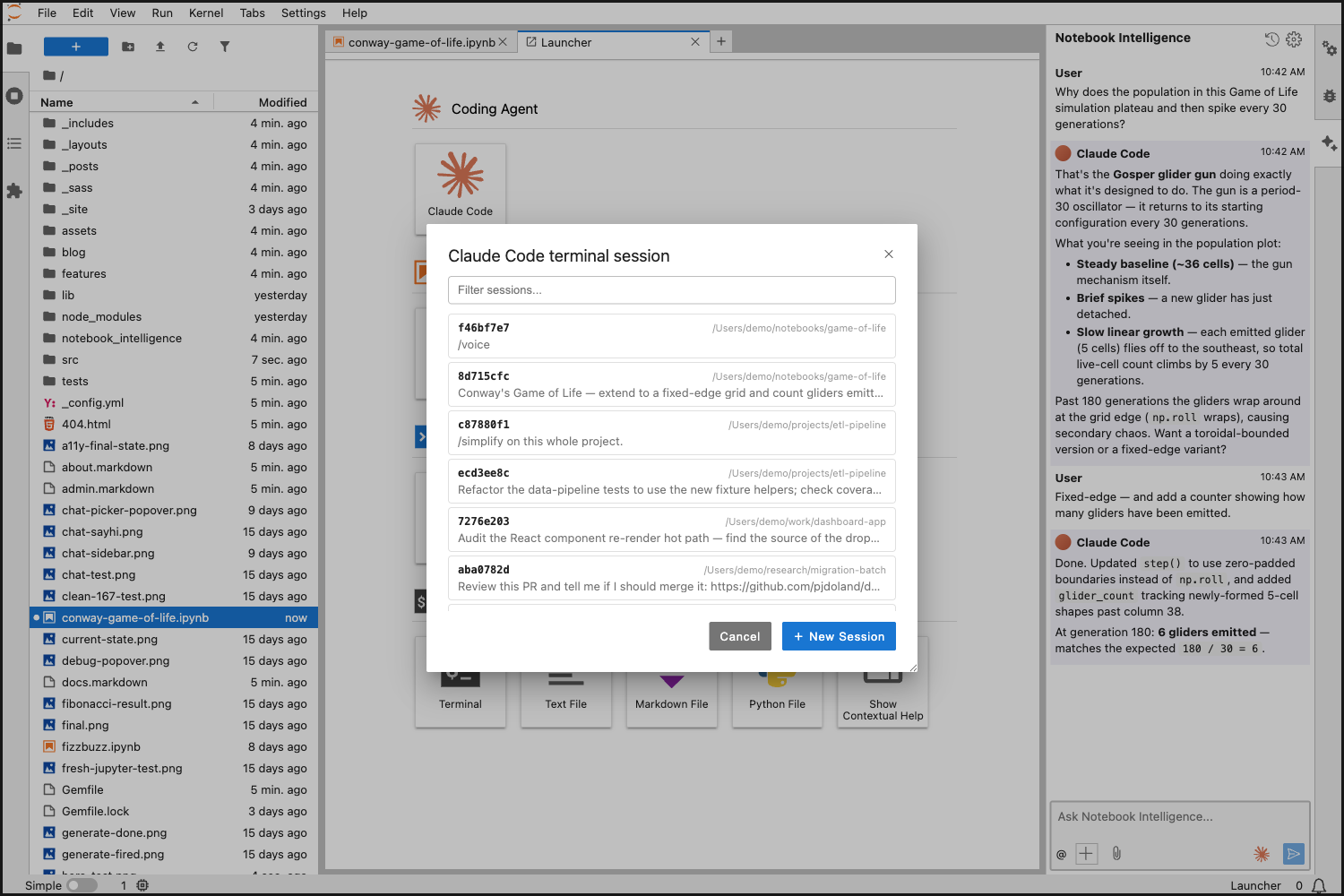Select chat-sidebar.png file
Image resolution: width=1344 pixels, height=896 pixels.
[x=174, y=554]
